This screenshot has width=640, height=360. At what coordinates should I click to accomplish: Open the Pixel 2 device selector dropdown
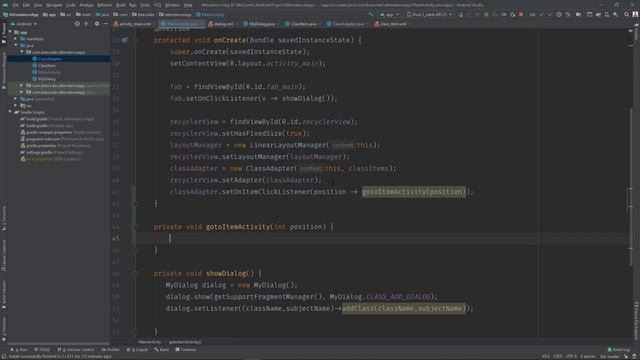(x=429, y=14)
